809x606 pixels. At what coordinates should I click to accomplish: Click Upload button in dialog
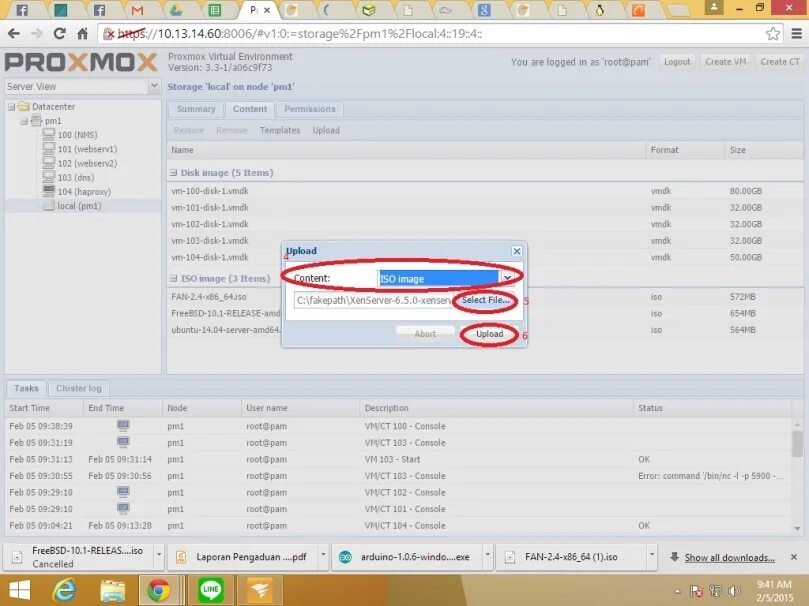[x=489, y=334]
